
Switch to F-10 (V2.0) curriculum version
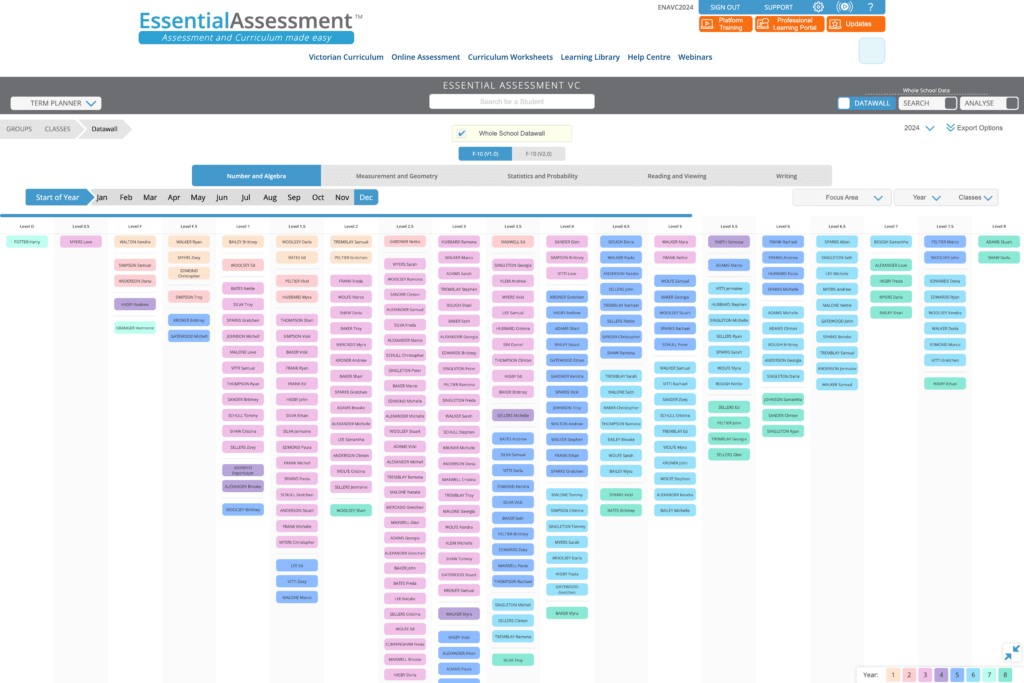pos(538,154)
